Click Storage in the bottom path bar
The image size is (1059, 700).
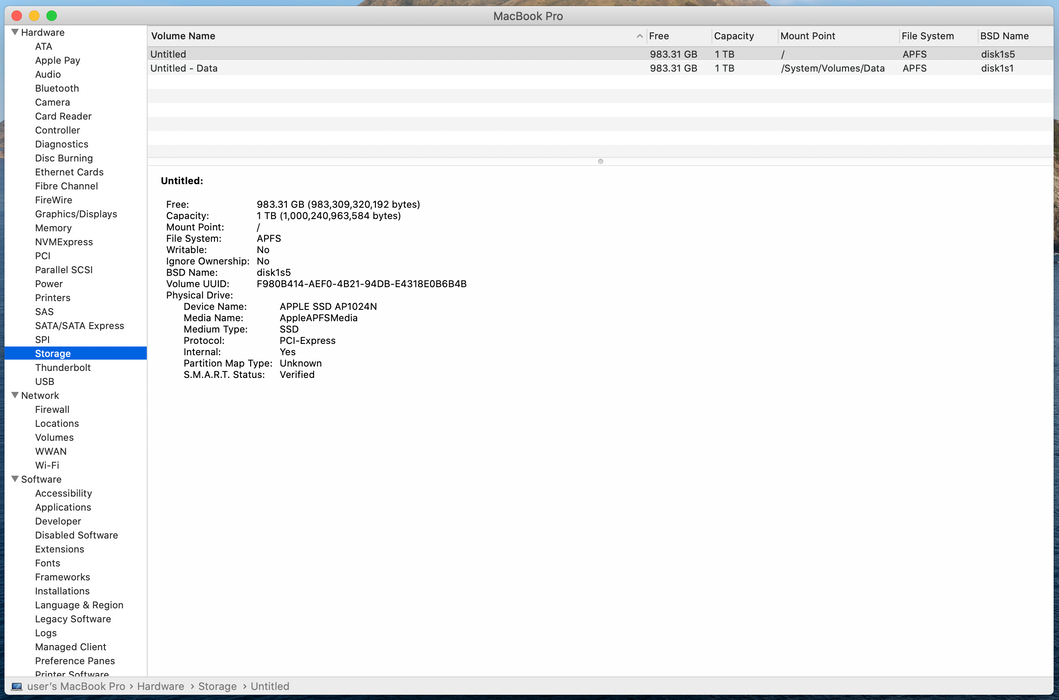click(x=217, y=686)
